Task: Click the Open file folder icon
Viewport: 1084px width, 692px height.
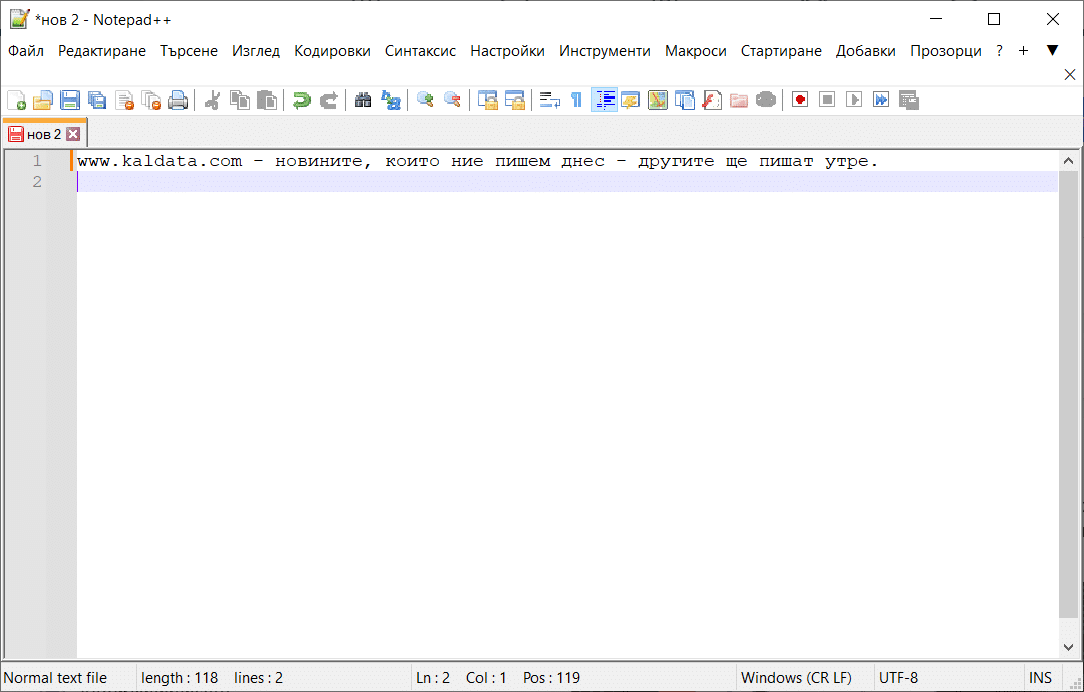Action: 43,100
